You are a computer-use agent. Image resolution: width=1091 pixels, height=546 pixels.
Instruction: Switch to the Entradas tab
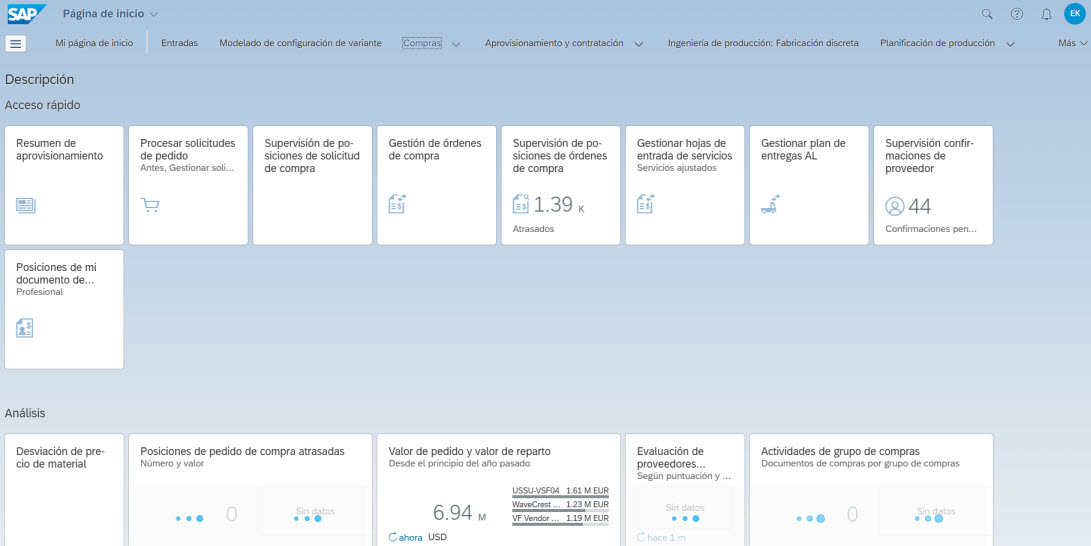click(x=180, y=43)
